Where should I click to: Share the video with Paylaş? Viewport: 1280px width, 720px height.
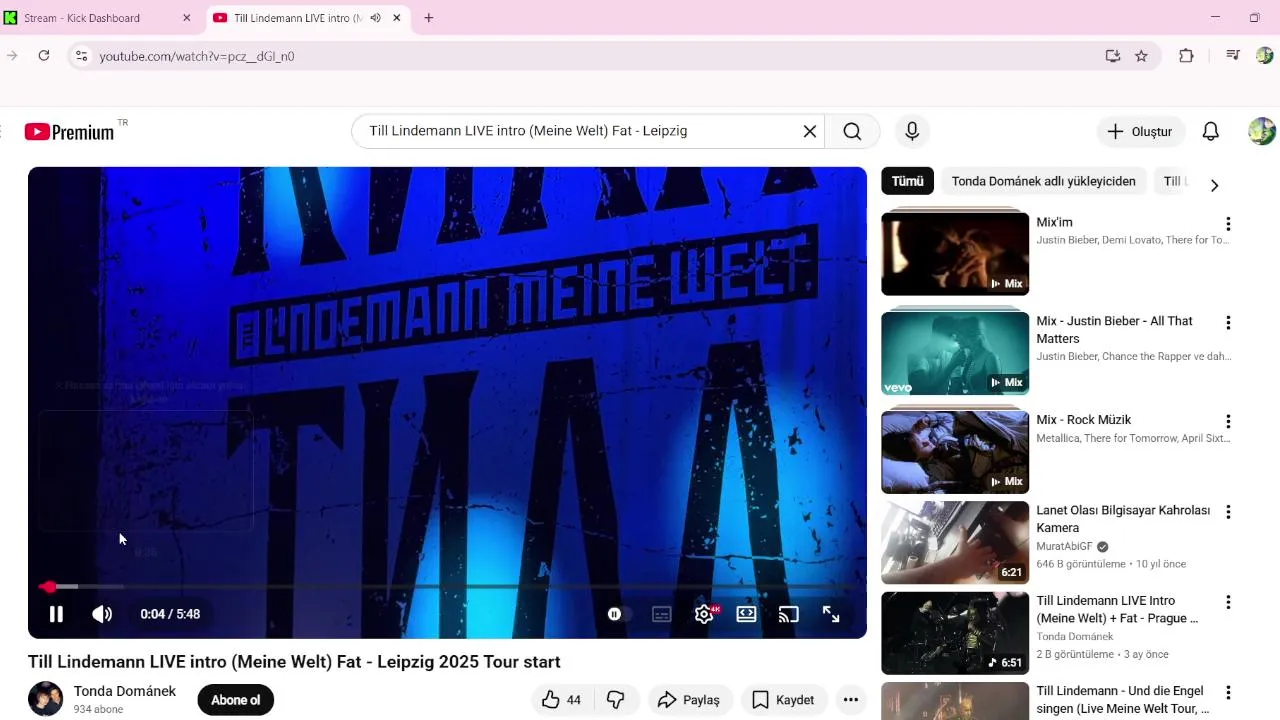(x=689, y=700)
